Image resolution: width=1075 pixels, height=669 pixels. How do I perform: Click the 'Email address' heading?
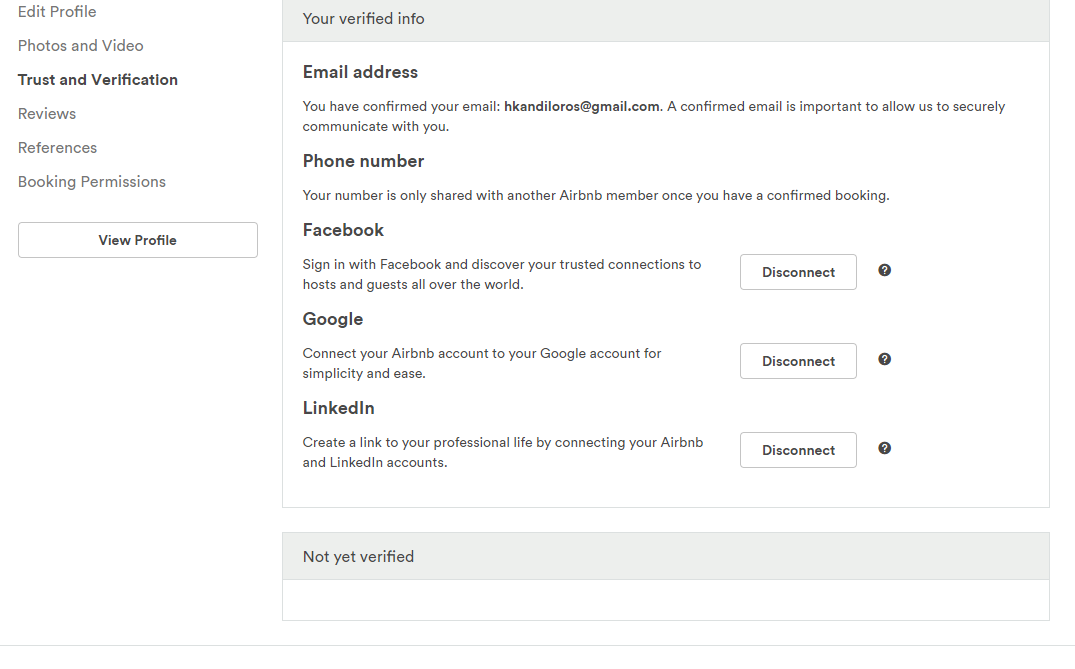pos(360,72)
